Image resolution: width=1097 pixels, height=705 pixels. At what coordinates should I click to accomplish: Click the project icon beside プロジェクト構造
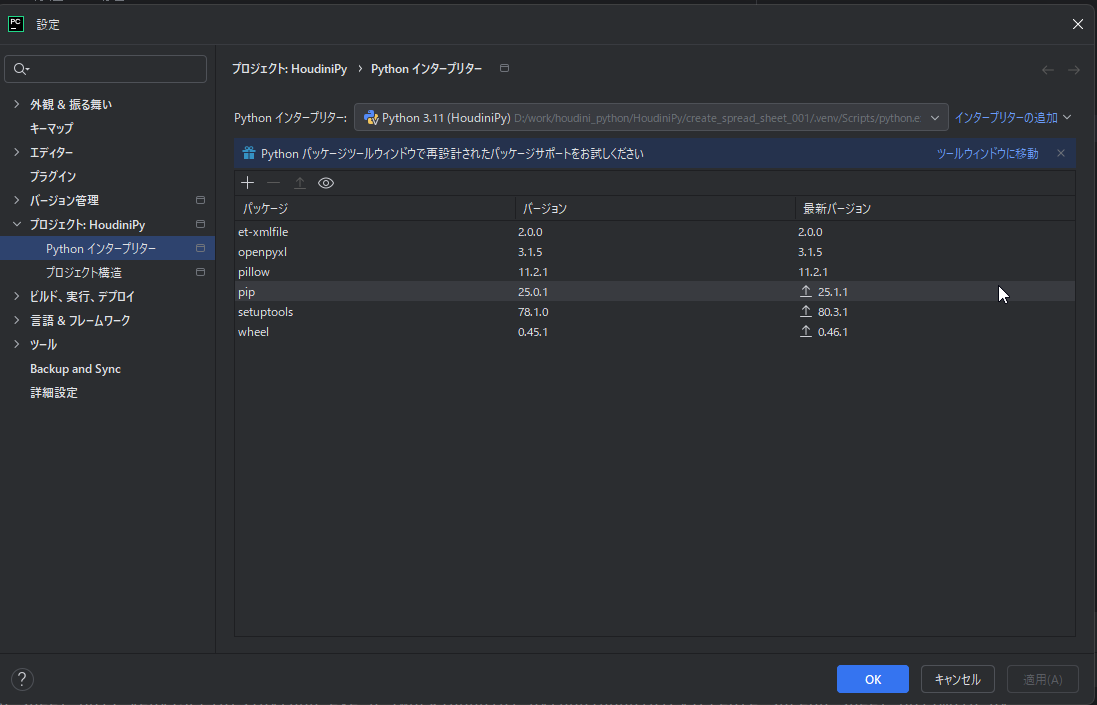[x=200, y=272]
